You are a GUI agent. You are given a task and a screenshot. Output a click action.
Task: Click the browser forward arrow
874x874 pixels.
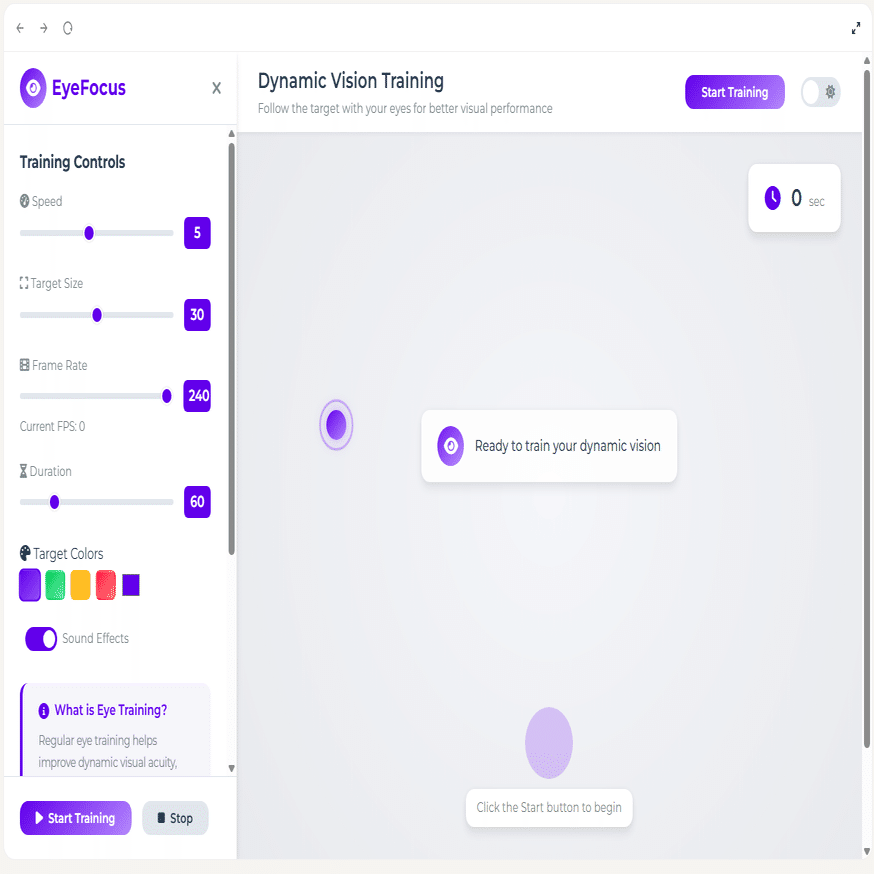point(43,28)
